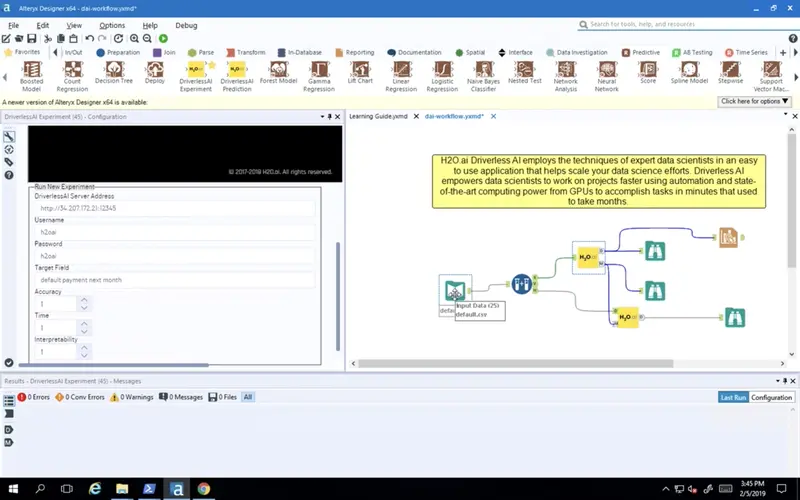Click the DriverlessAI Server Address field
Screen dimensions: 800x500
pos(175,208)
